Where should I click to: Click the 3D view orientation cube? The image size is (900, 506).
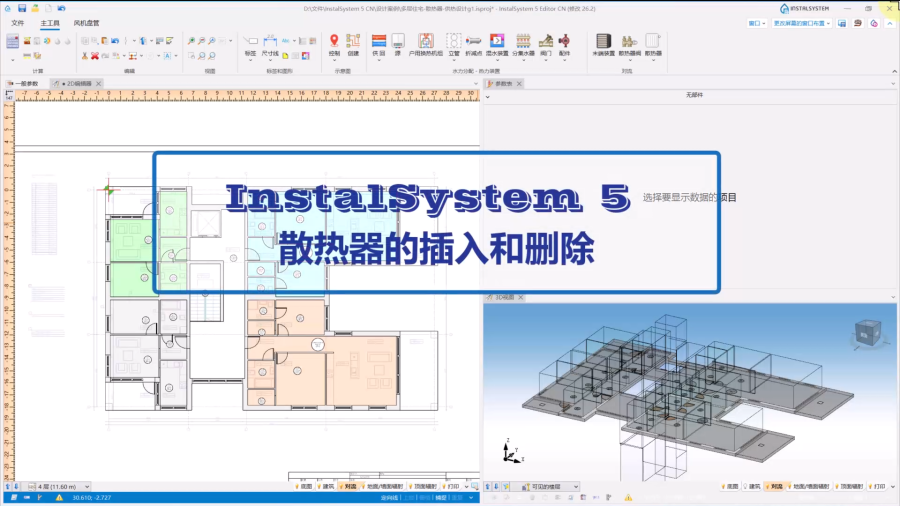(x=867, y=333)
